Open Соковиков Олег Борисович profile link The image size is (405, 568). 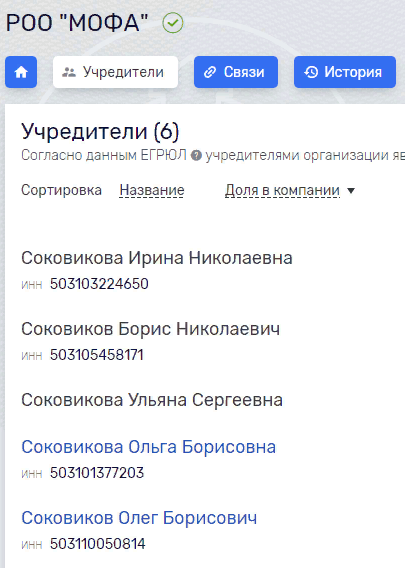139,518
